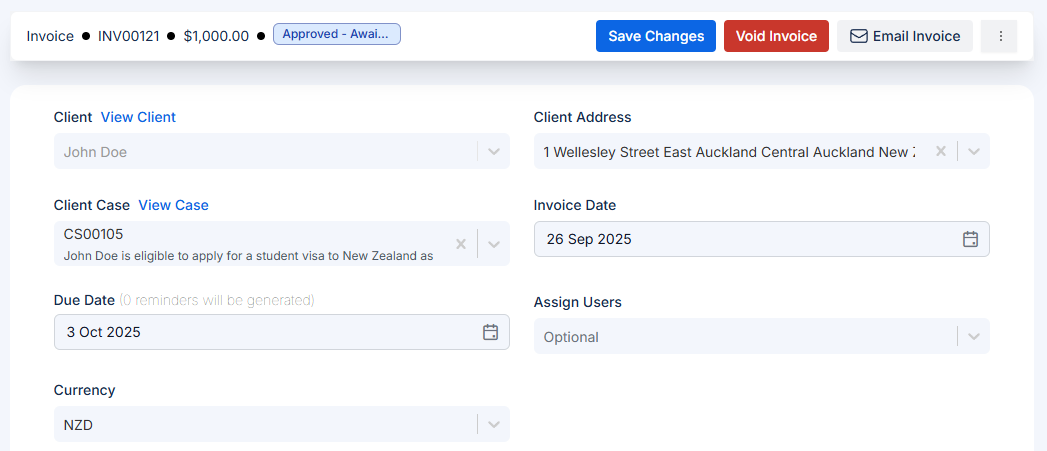Focus the Invoice Date field 26 Sep 2025
This screenshot has height=451, width=1047.
pyautogui.click(x=762, y=239)
